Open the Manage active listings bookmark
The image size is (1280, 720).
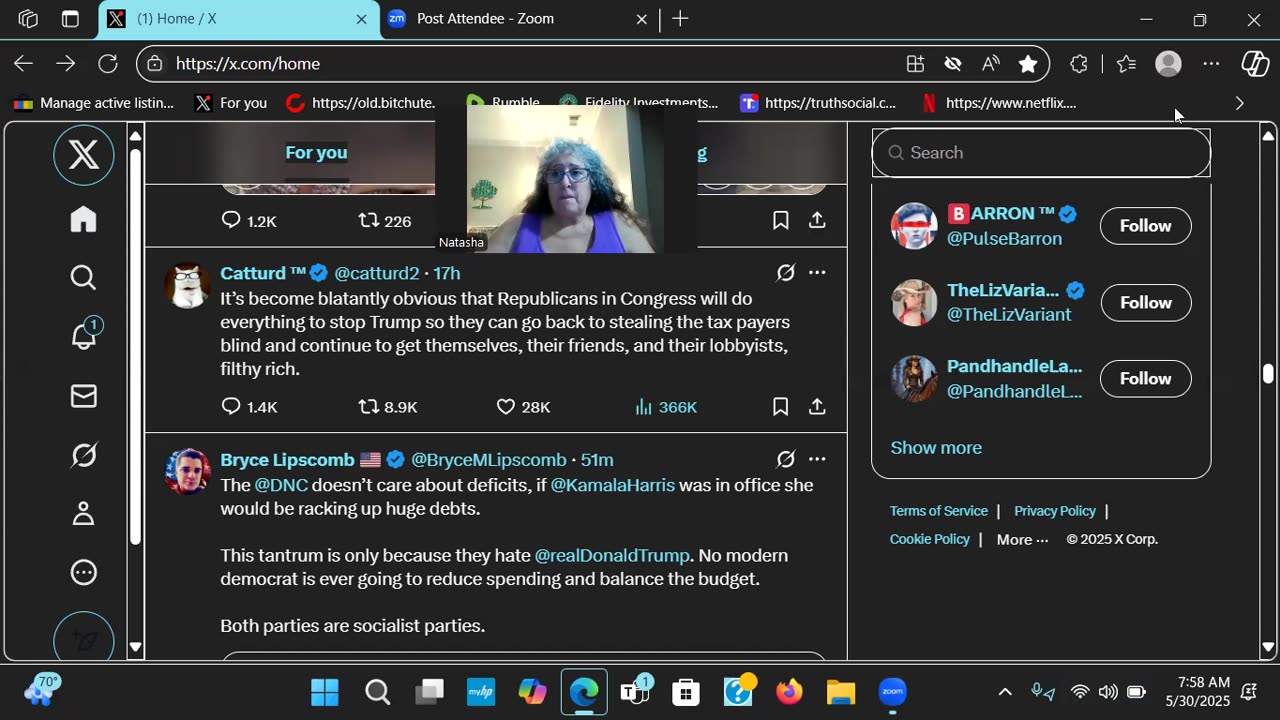[x=94, y=103]
